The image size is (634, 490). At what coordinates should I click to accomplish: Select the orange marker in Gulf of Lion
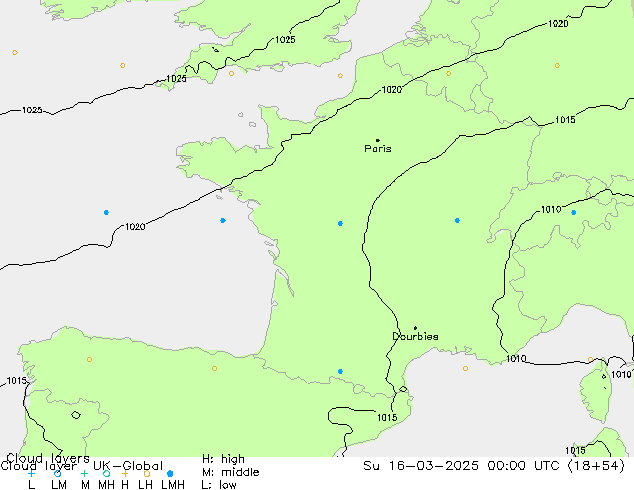(465, 368)
